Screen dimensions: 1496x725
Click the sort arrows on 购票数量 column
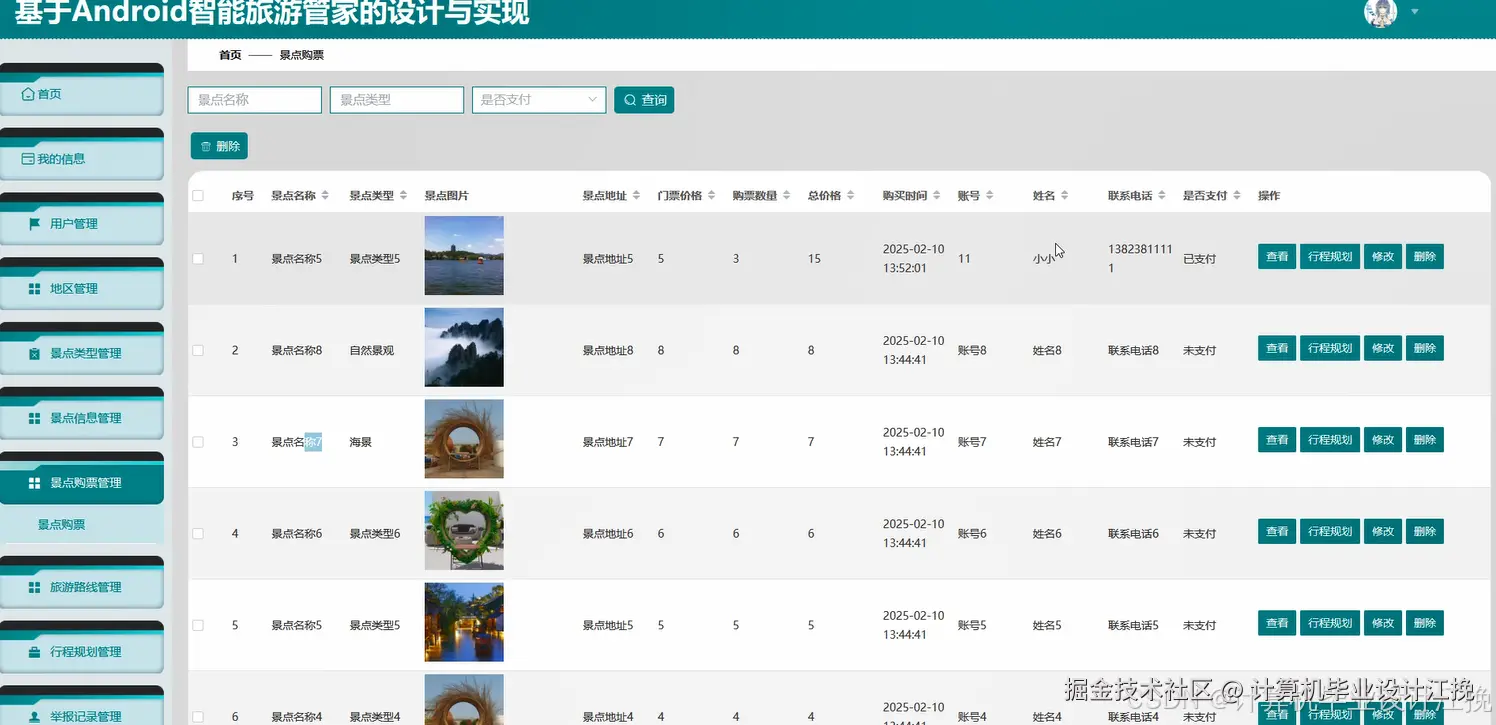pyautogui.click(x=786, y=196)
